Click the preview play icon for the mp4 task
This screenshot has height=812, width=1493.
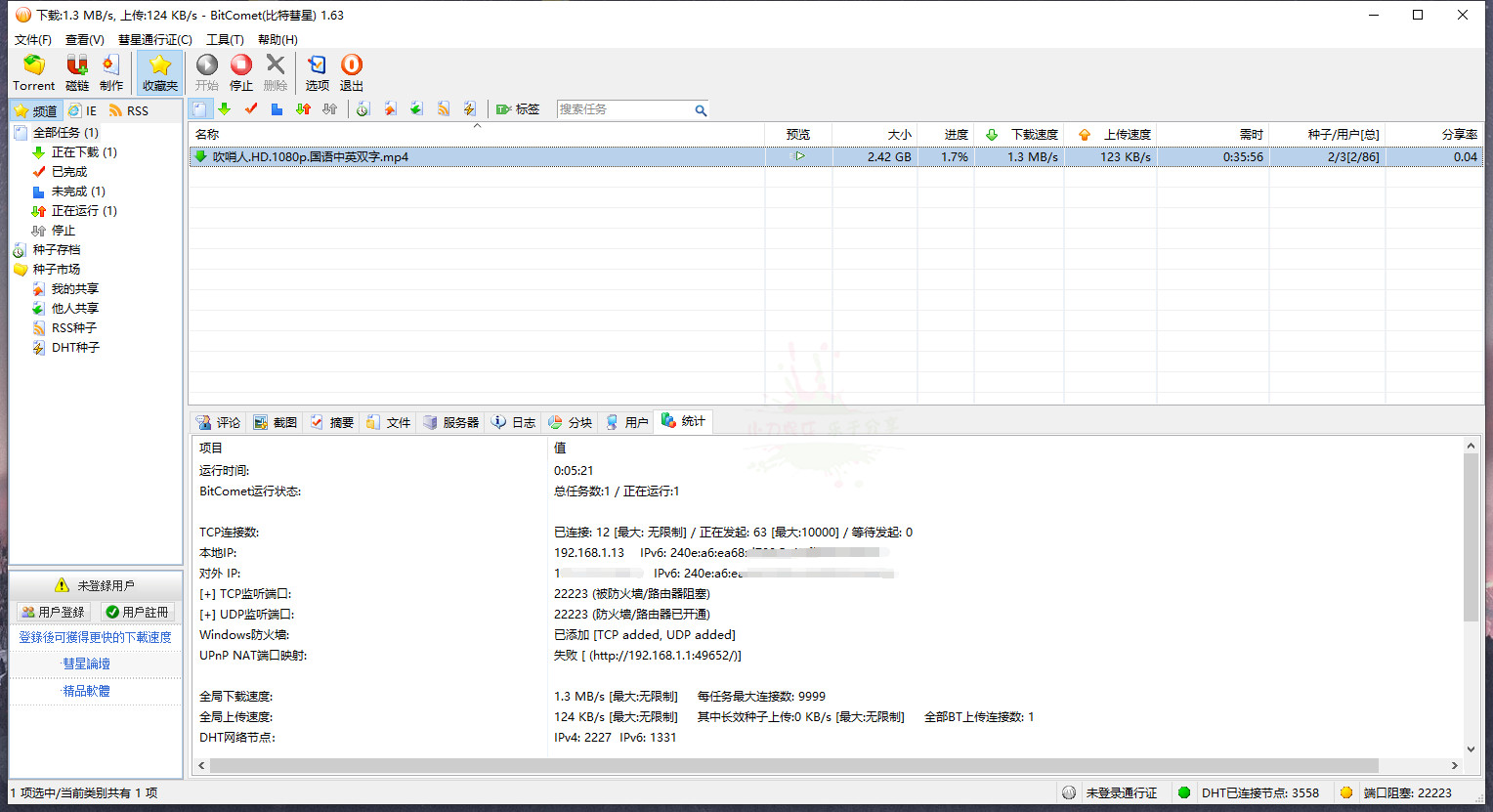799,156
